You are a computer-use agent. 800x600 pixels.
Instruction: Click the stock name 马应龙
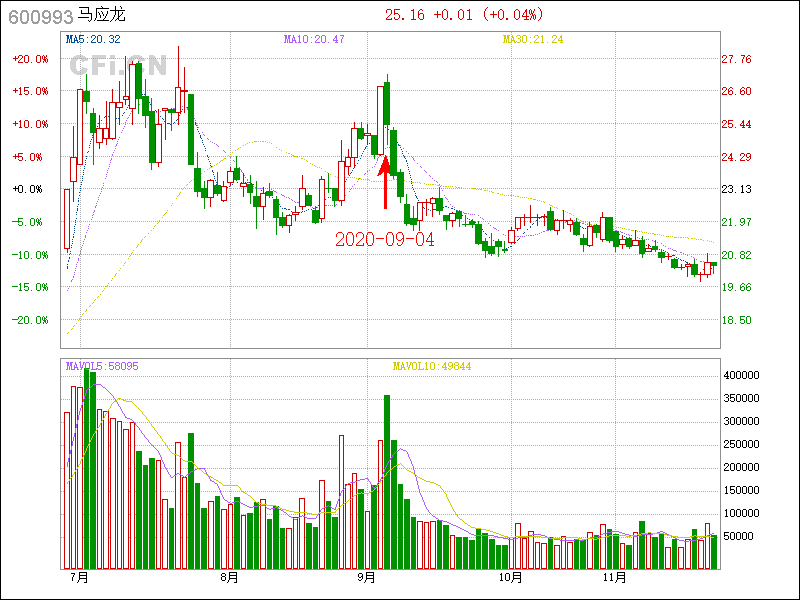click(101, 16)
